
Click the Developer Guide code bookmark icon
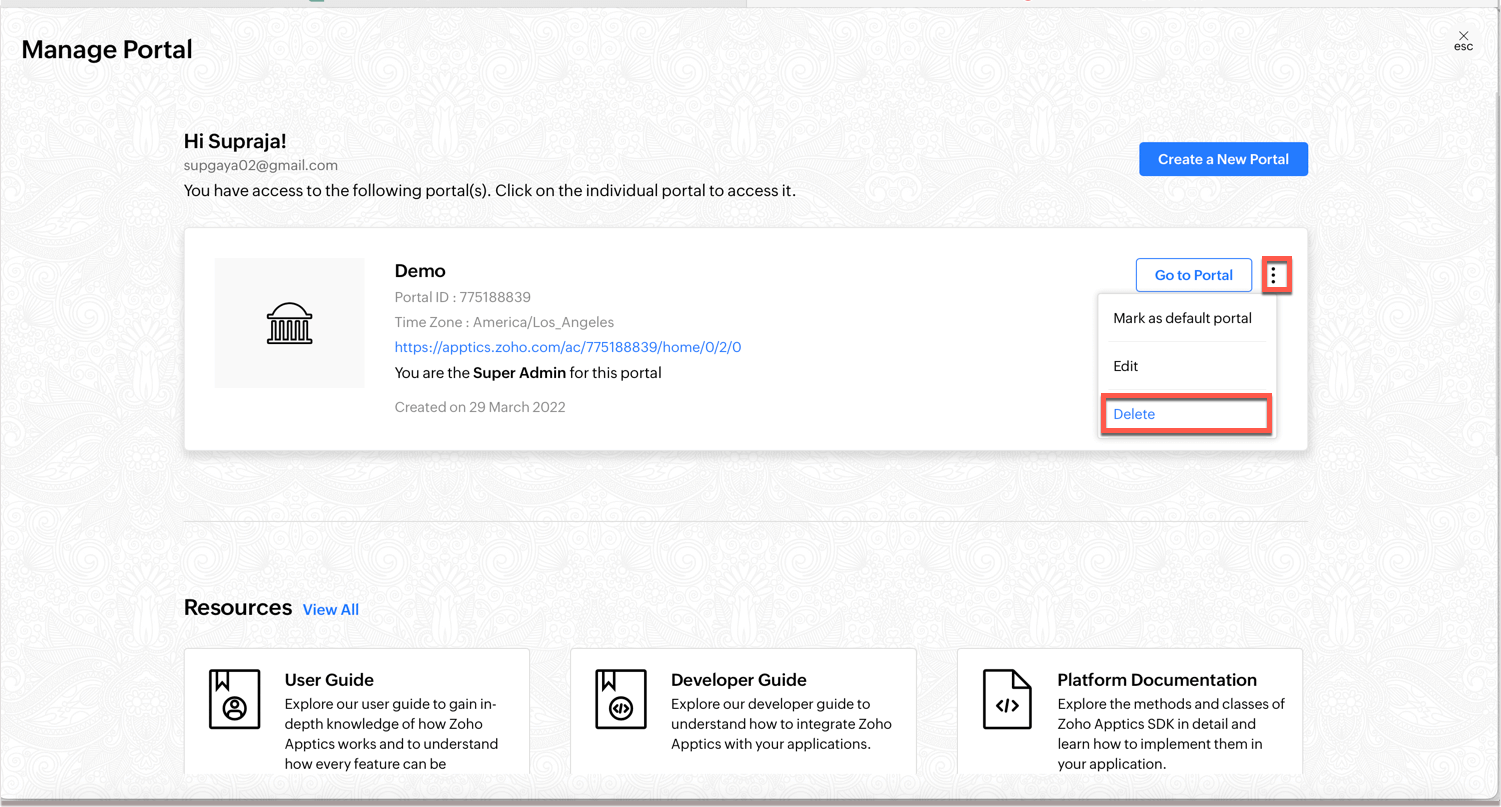(x=620, y=699)
